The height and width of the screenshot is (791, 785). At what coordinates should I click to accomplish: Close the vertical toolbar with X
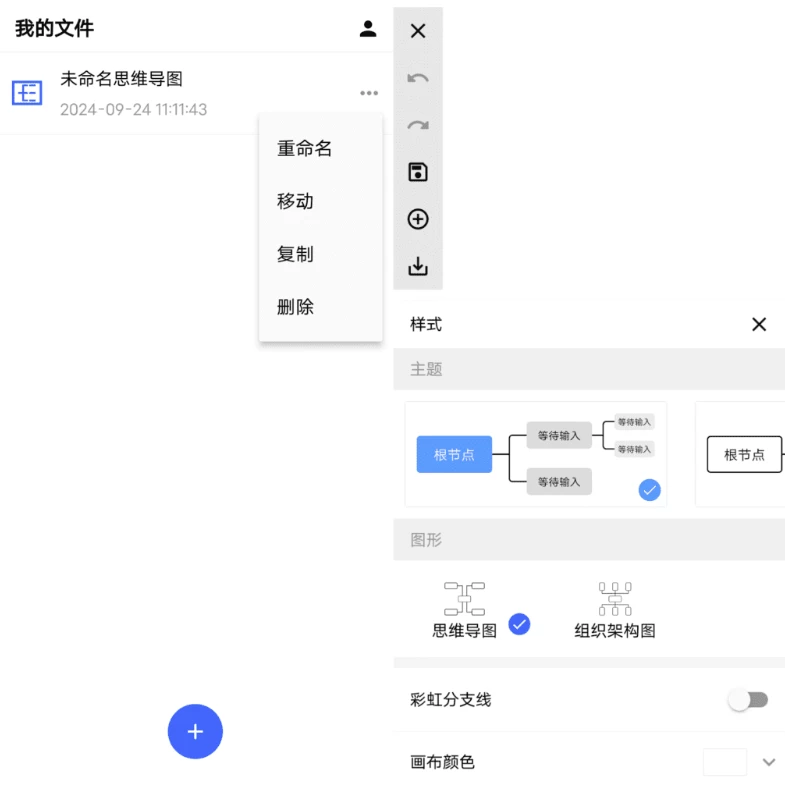(x=418, y=31)
